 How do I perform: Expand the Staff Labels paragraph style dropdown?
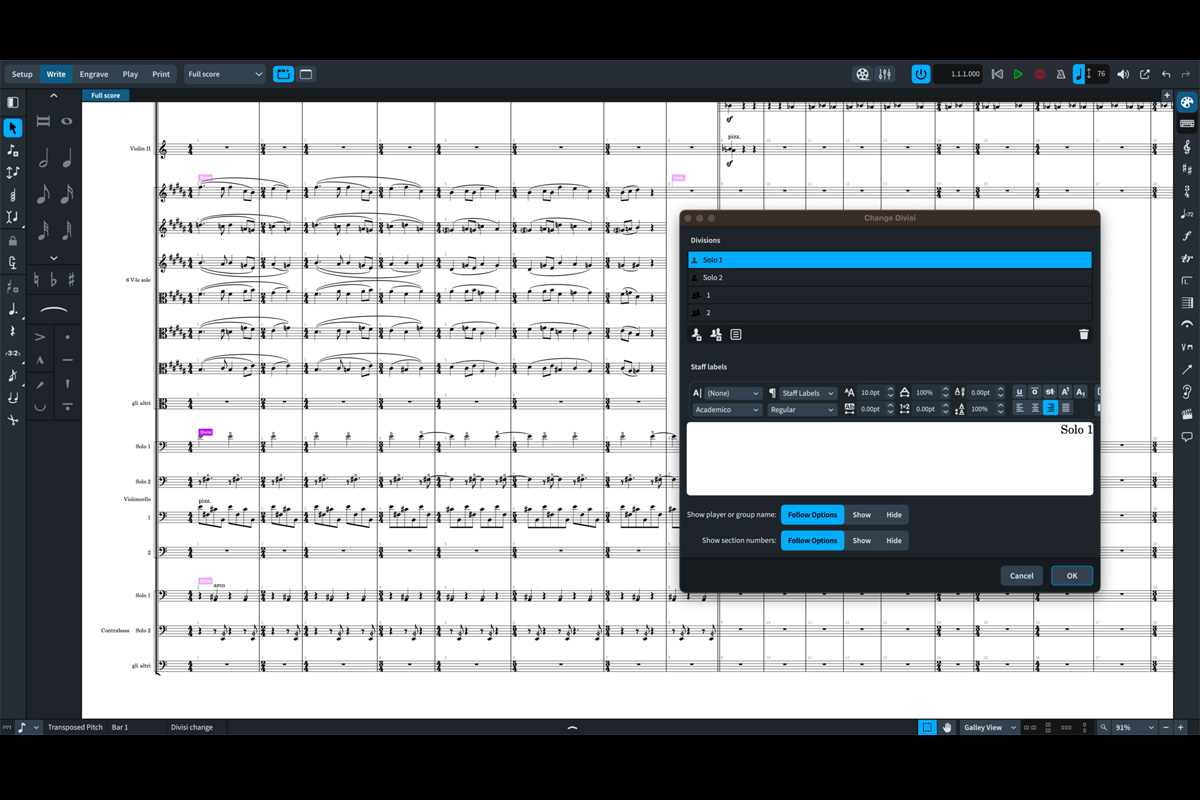807,393
